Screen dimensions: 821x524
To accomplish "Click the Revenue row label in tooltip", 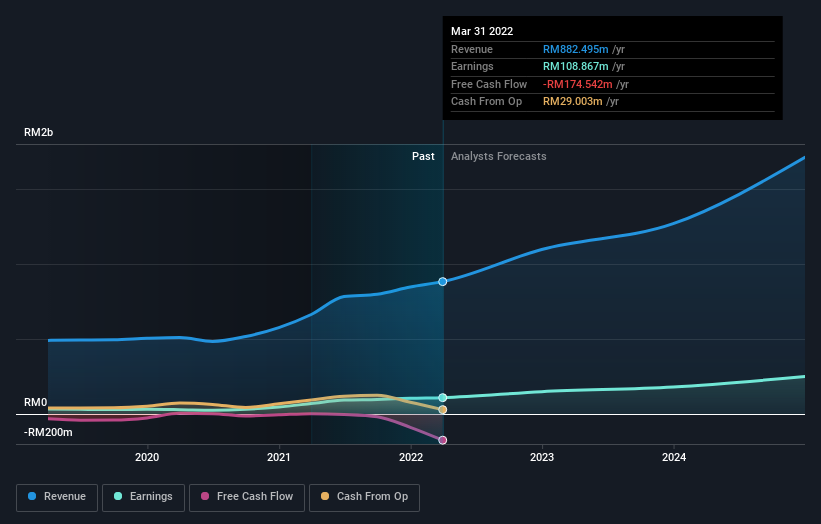I will point(472,49).
